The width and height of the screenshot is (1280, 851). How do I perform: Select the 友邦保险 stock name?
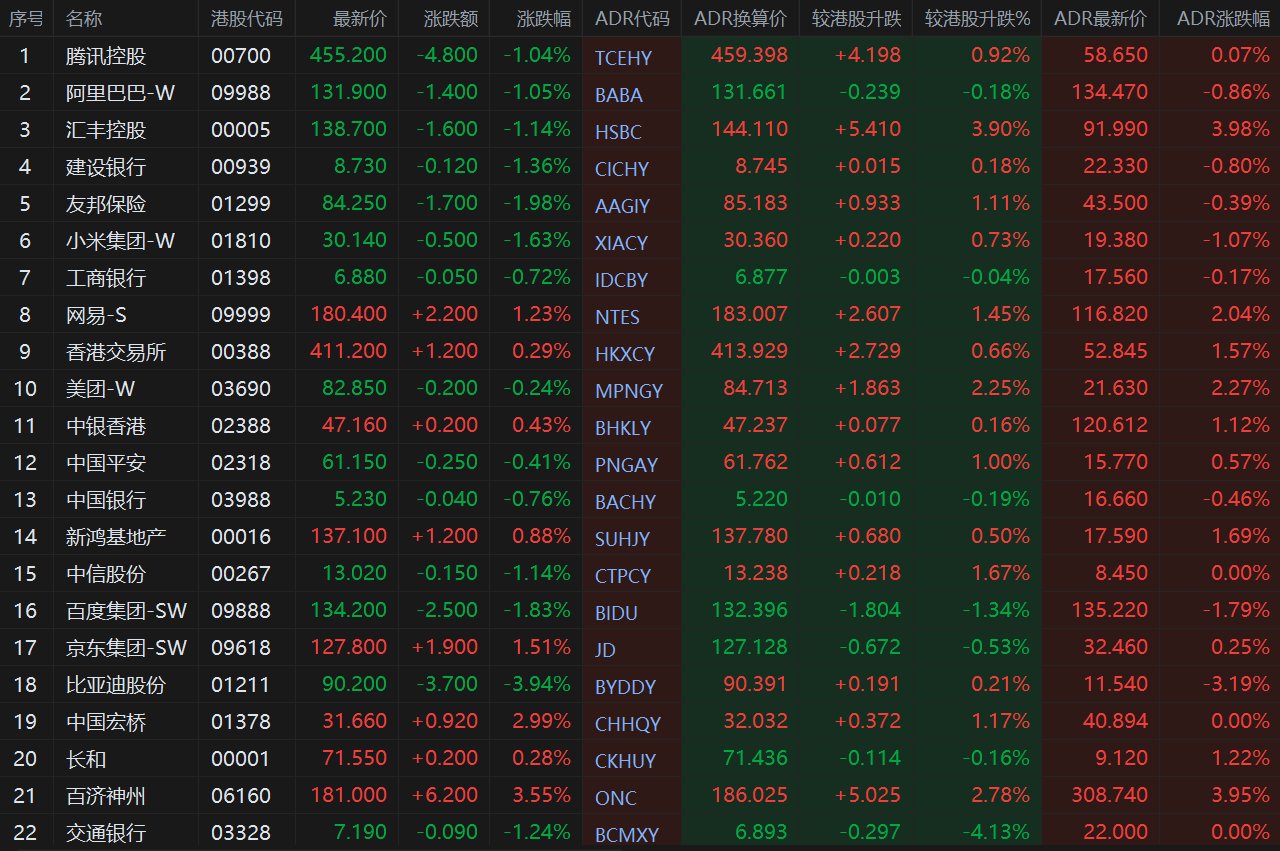(x=106, y=204)
